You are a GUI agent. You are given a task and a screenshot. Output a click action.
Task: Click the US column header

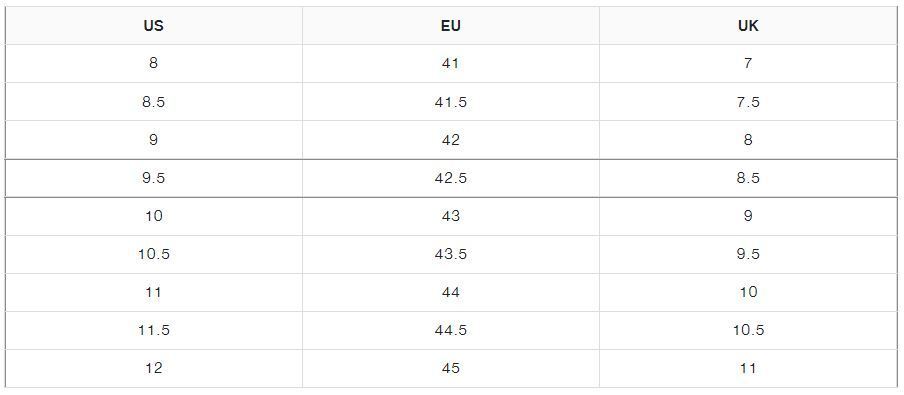pyautogui.click(x=153, y=26)
